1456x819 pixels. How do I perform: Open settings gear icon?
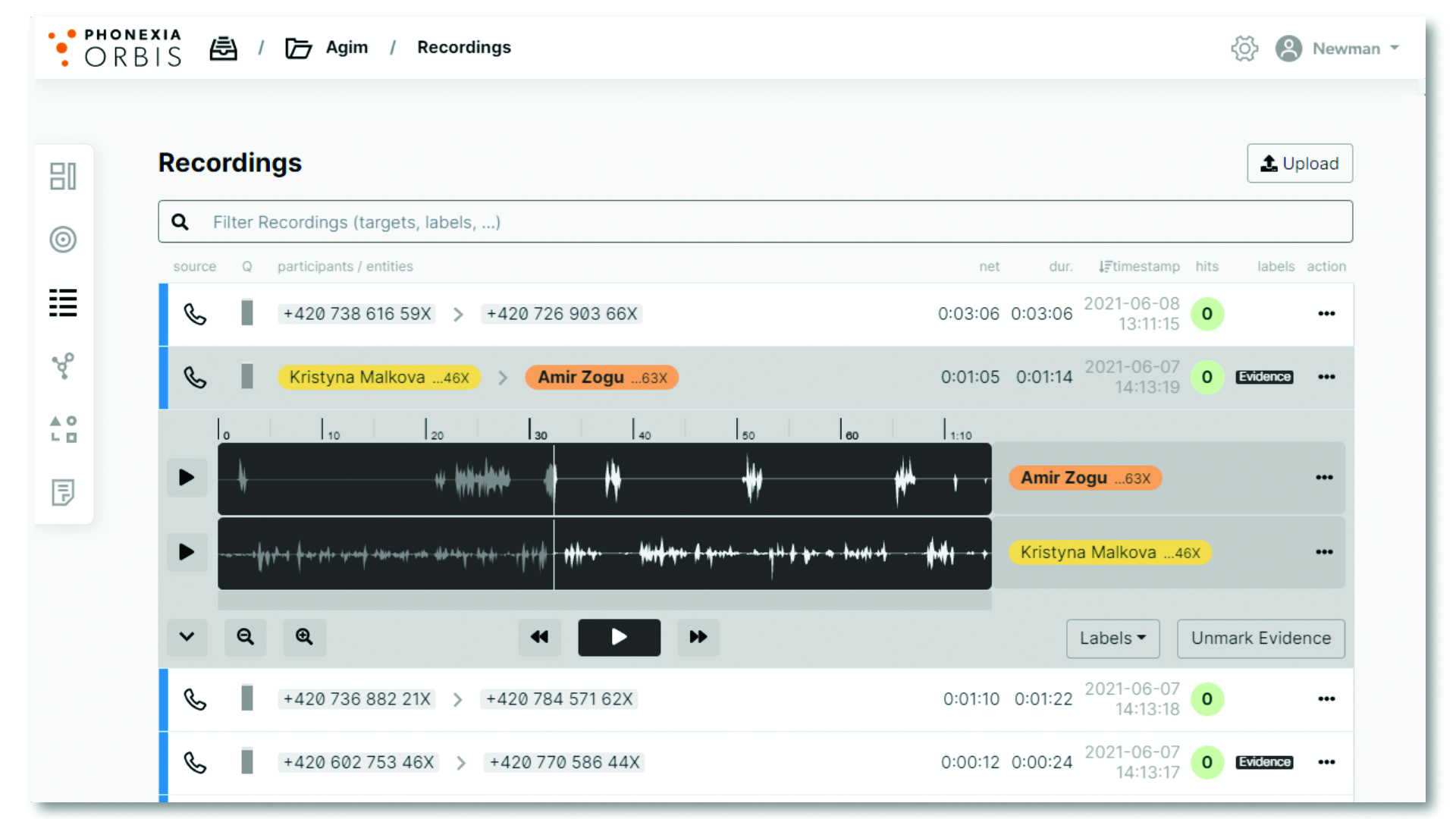(x=1244, y=49)
